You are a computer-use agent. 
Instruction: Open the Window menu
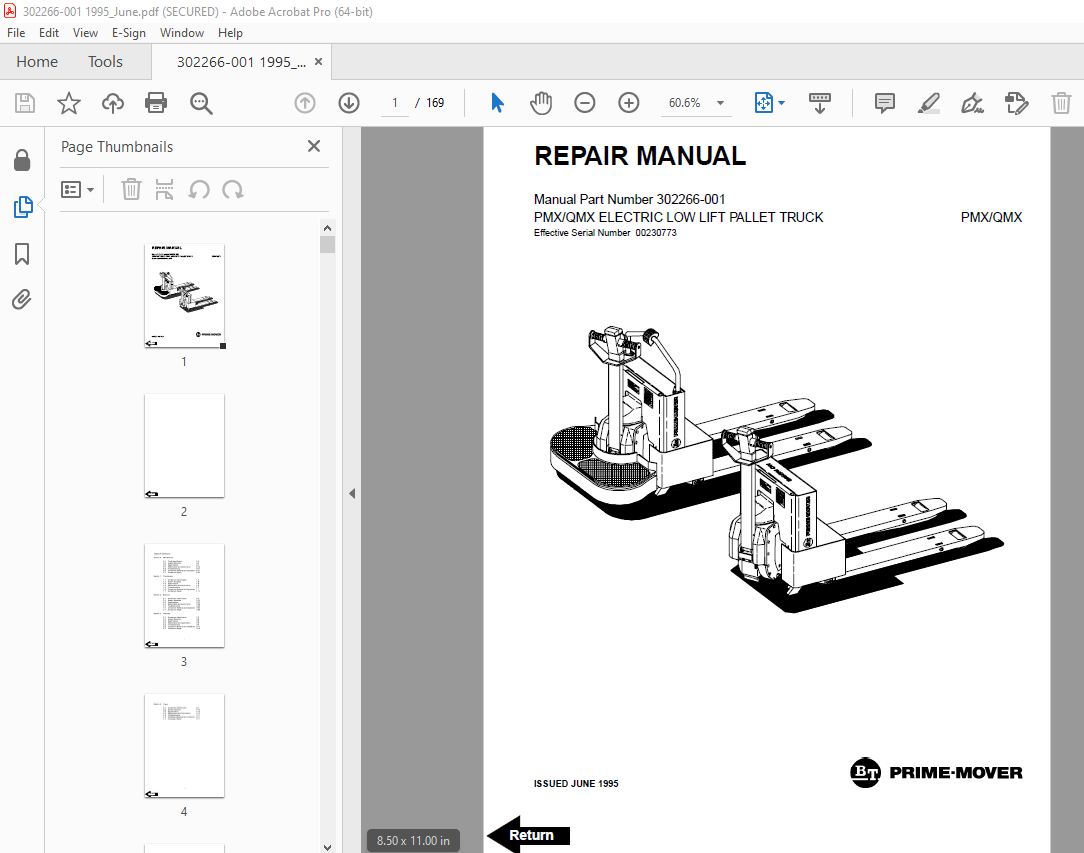[182, 32]
